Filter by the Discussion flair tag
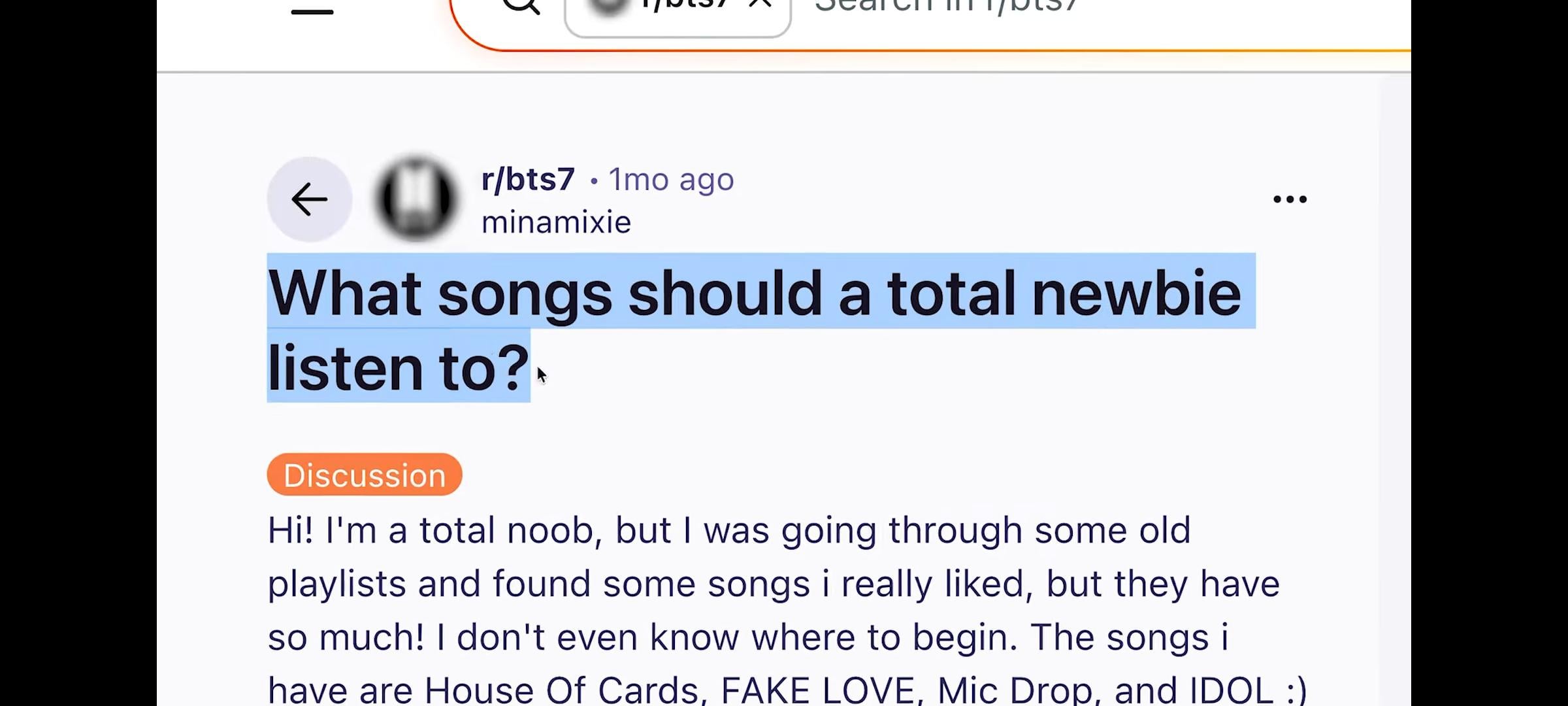 click(365, 475)
